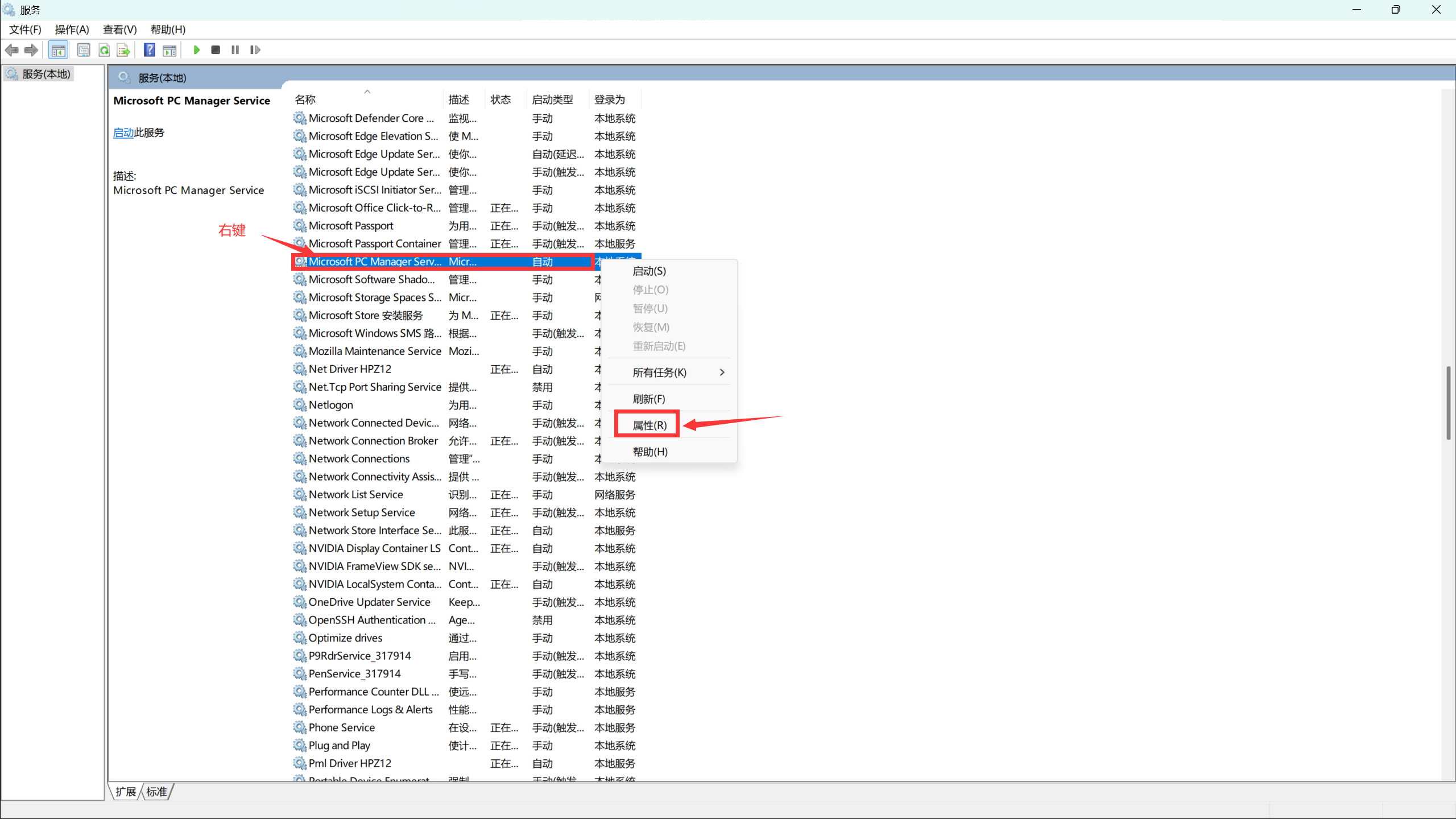Sort by the 名称 column header
1456x819 pixels.
pos(305,100)
